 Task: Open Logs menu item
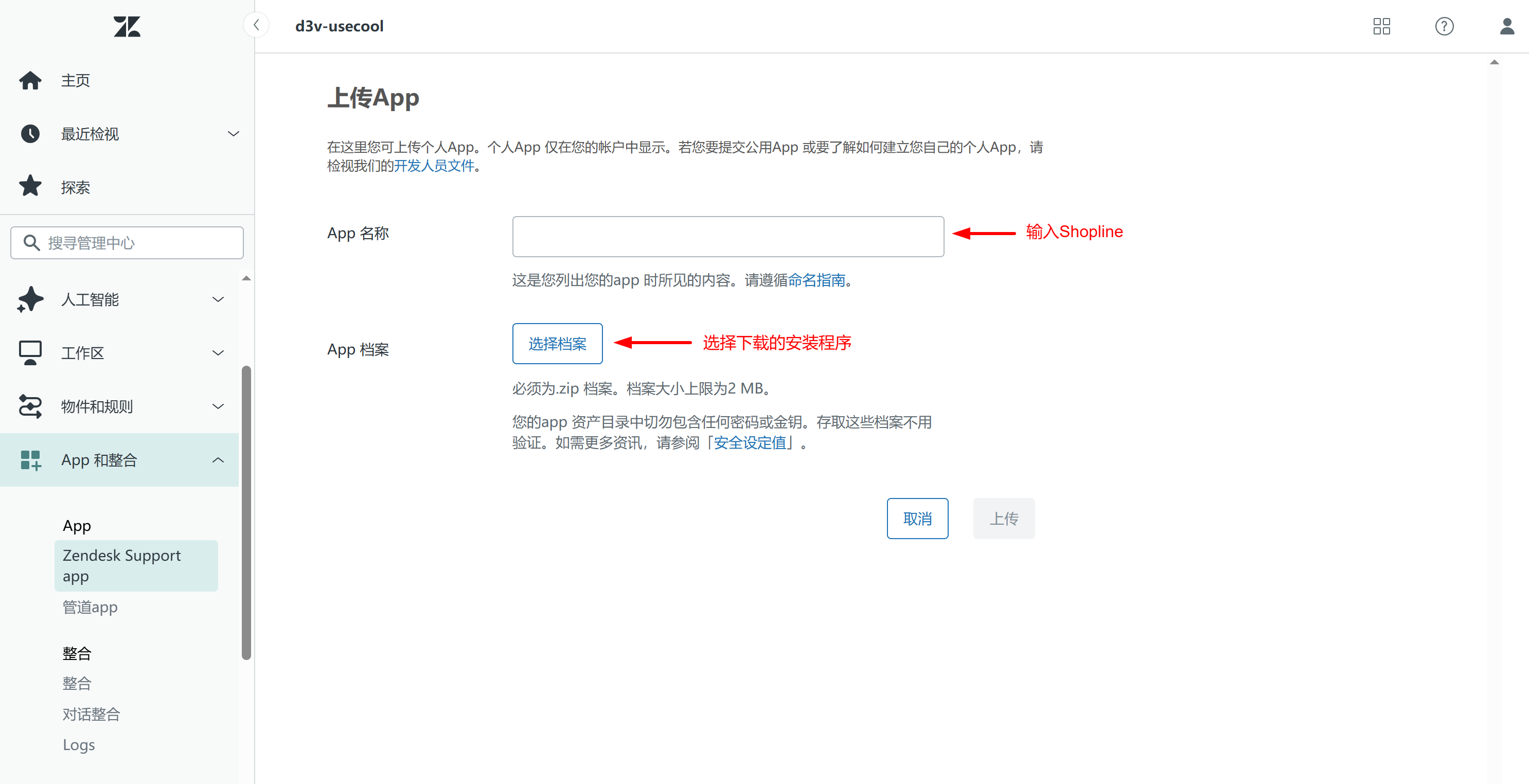click(x=79, y=745)
